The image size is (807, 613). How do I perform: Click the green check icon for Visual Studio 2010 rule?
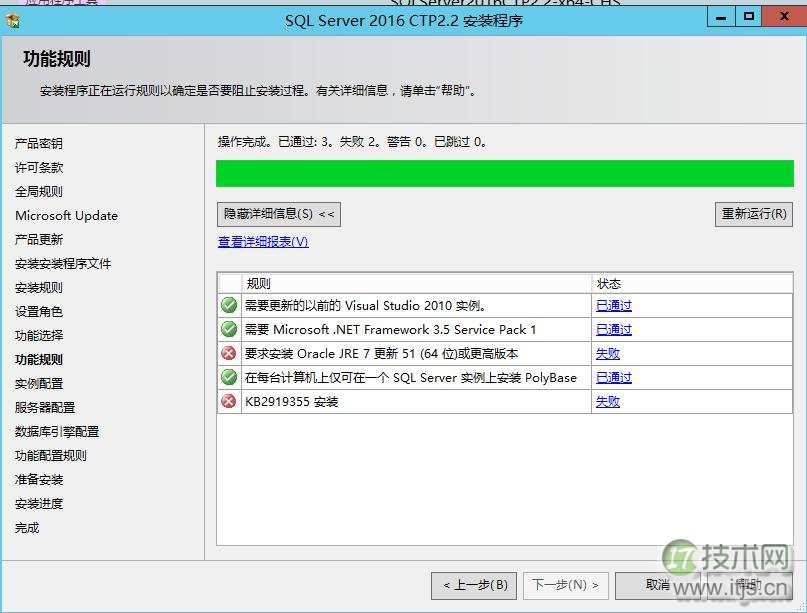coord(229,305)
